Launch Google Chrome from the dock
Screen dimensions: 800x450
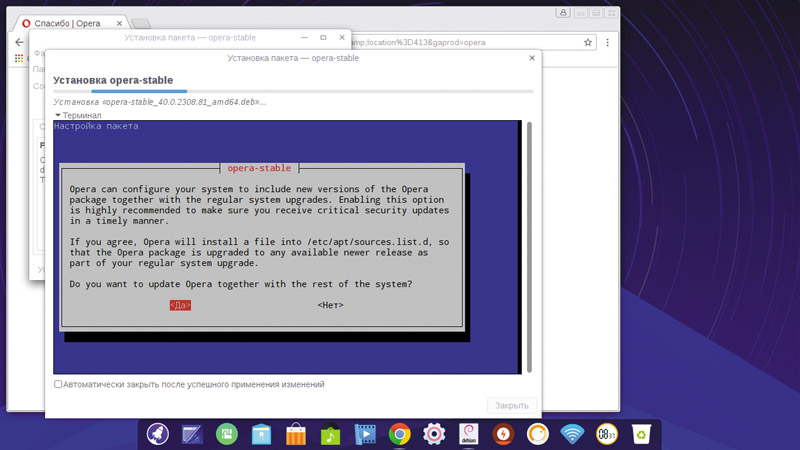[399, 435]
